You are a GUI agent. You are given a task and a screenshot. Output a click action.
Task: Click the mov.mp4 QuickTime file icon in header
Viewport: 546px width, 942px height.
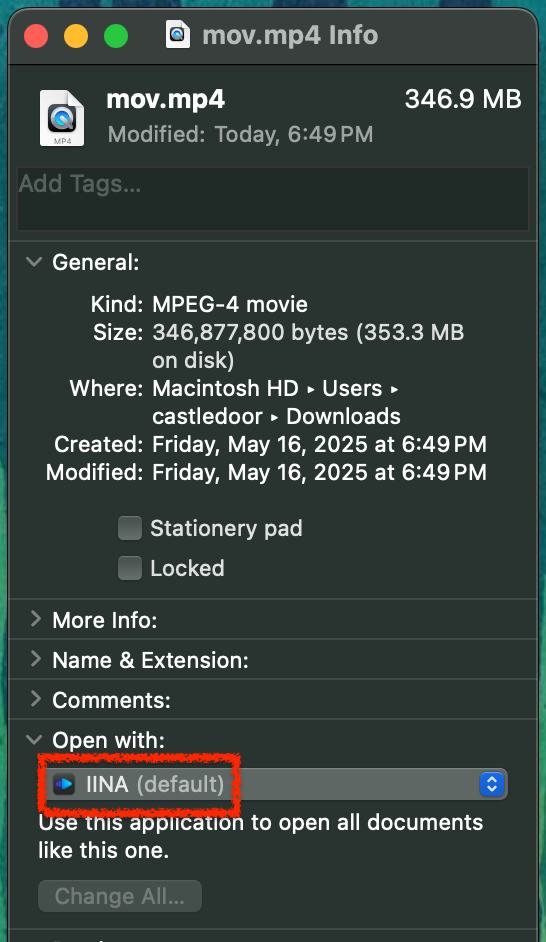pos(62,118)
